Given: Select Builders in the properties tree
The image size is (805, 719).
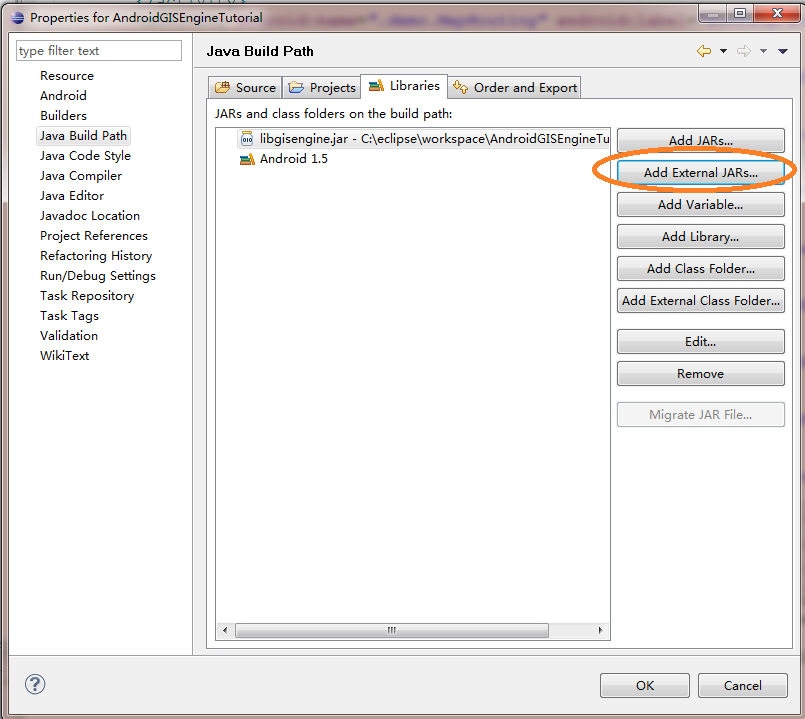Looking at the screenshot, I should tap(63, 116).
